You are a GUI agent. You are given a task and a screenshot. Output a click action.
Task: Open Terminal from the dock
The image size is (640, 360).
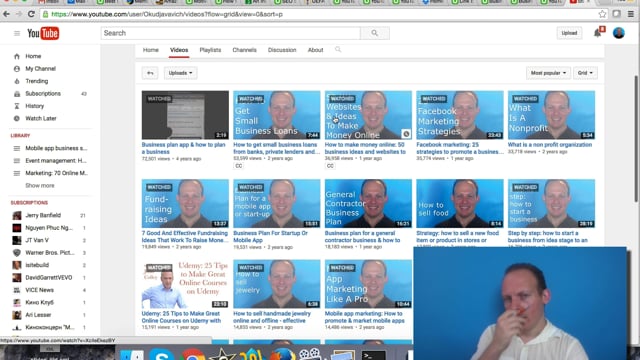(x=373, y=354)
